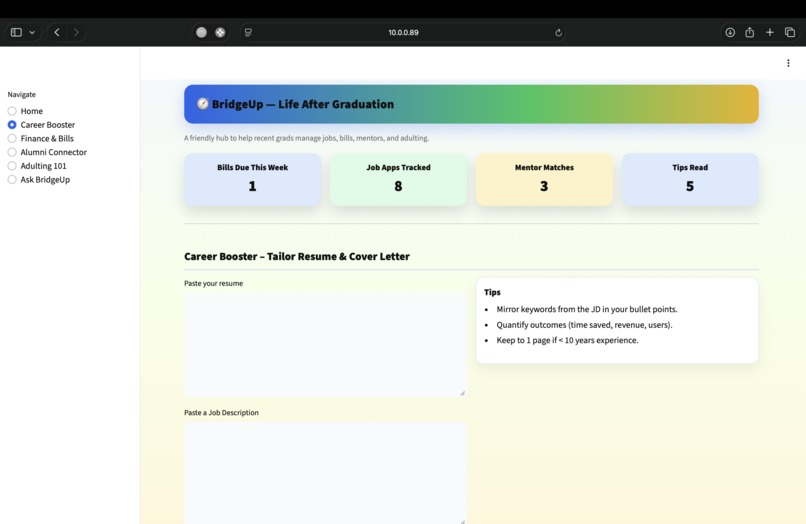Click the Tips Read card
806x524 pixels.
coord(690,179)
